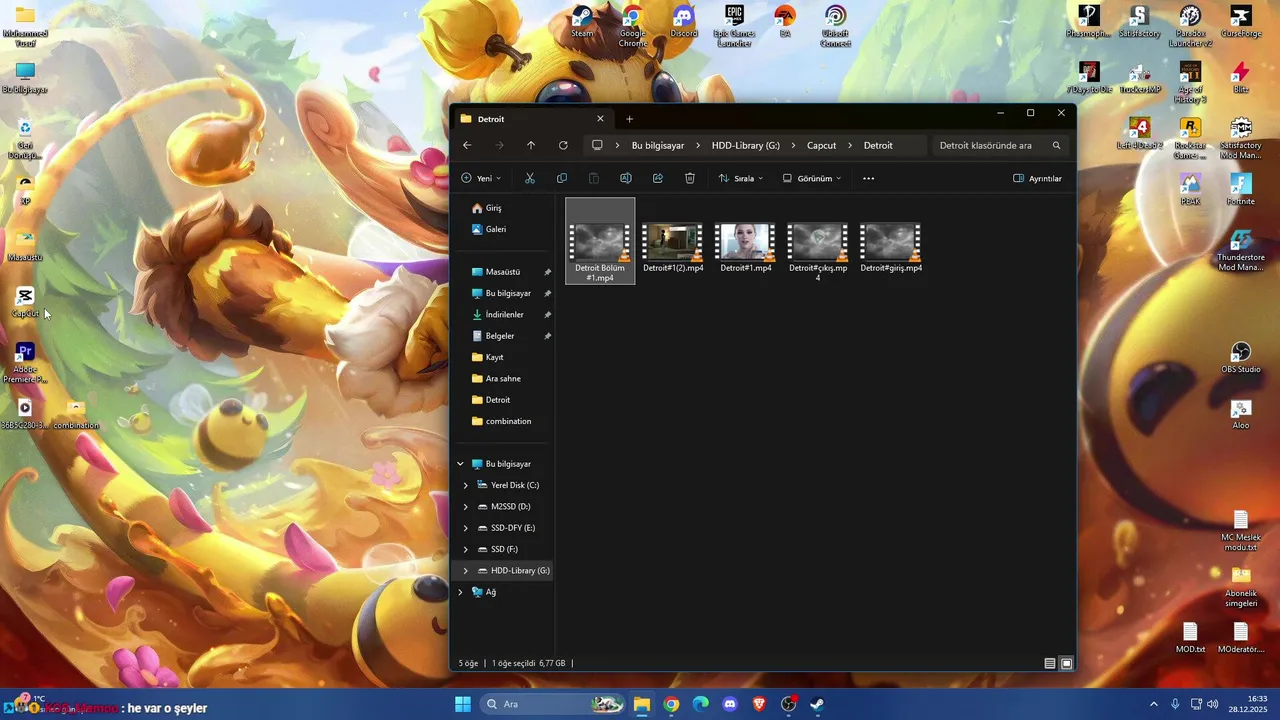Open Discord shortcut on the desktop
This screenshot has width=1280, height=720.
(684, 22)
